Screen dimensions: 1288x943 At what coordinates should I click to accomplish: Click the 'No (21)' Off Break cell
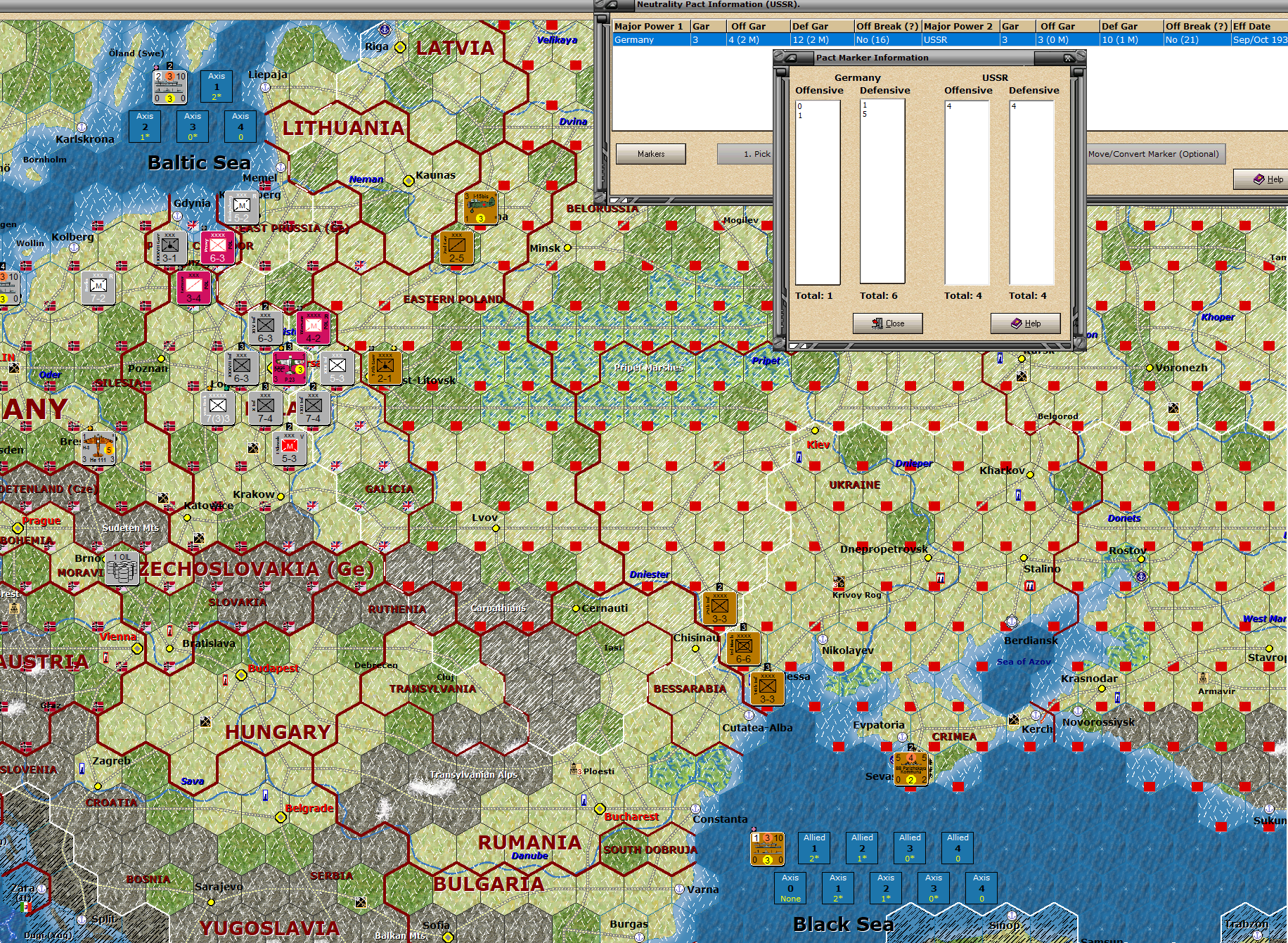pyautogui.click(x=1197, y=40)
